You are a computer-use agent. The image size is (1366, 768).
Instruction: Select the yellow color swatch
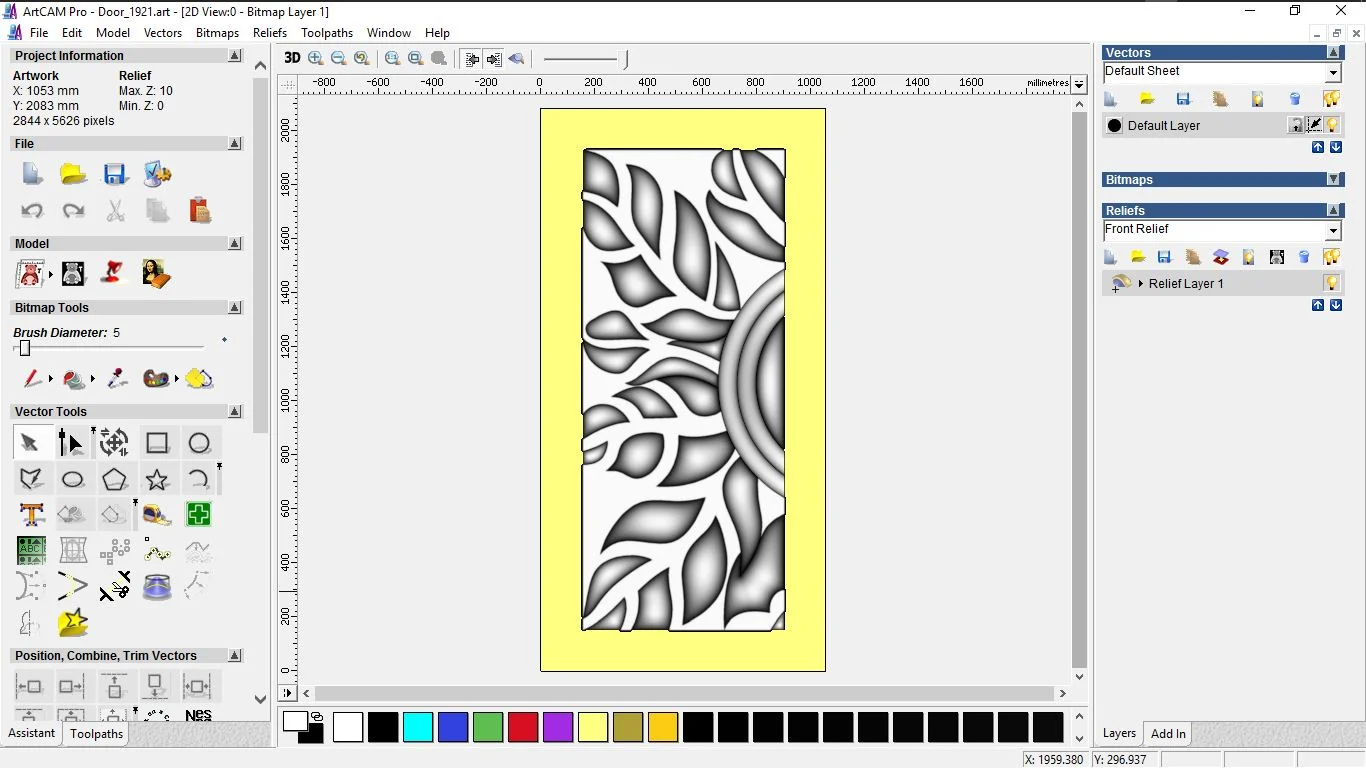(593, 727)
